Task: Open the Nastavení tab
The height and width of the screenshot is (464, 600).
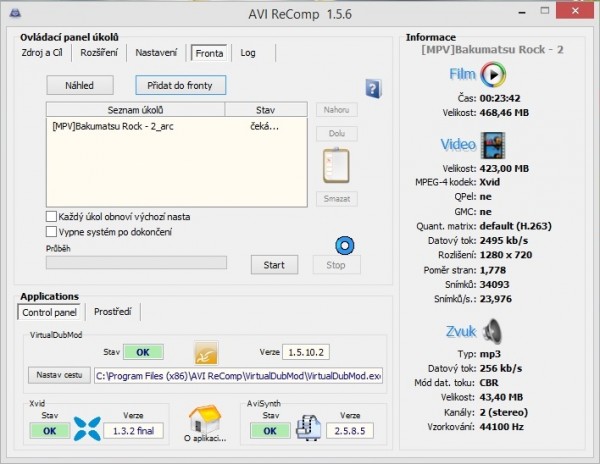Action: (156, 53)
